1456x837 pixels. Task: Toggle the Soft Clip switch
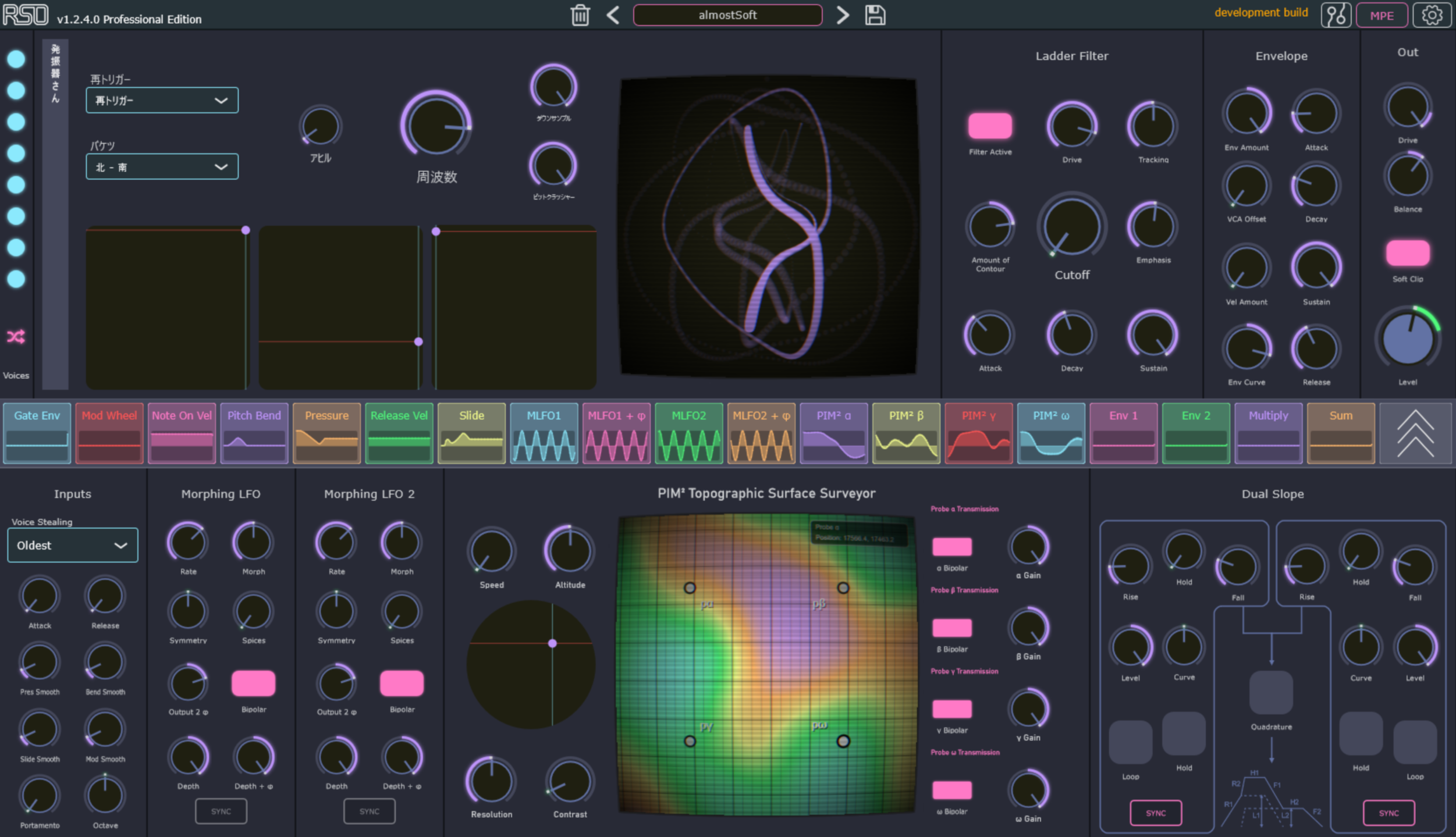click(x=1407, y=253)
